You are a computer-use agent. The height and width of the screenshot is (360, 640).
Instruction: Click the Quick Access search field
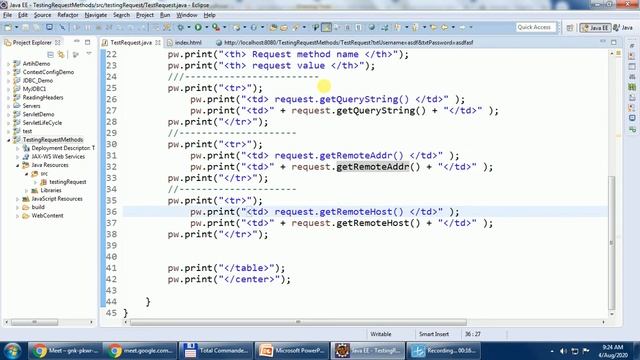[x=535, y=27]
